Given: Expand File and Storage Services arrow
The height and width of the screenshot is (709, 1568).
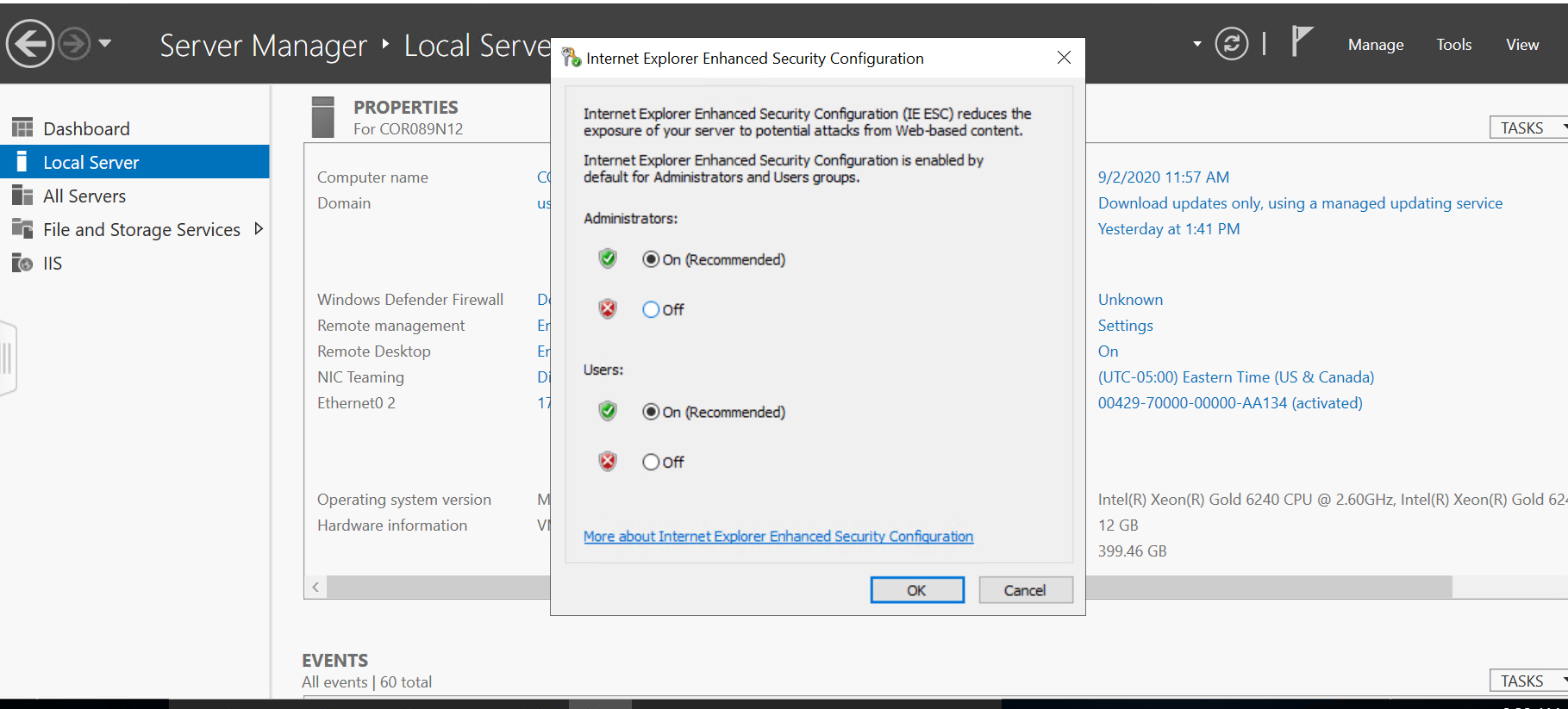Looking at the screenshot, I should 258,229.
